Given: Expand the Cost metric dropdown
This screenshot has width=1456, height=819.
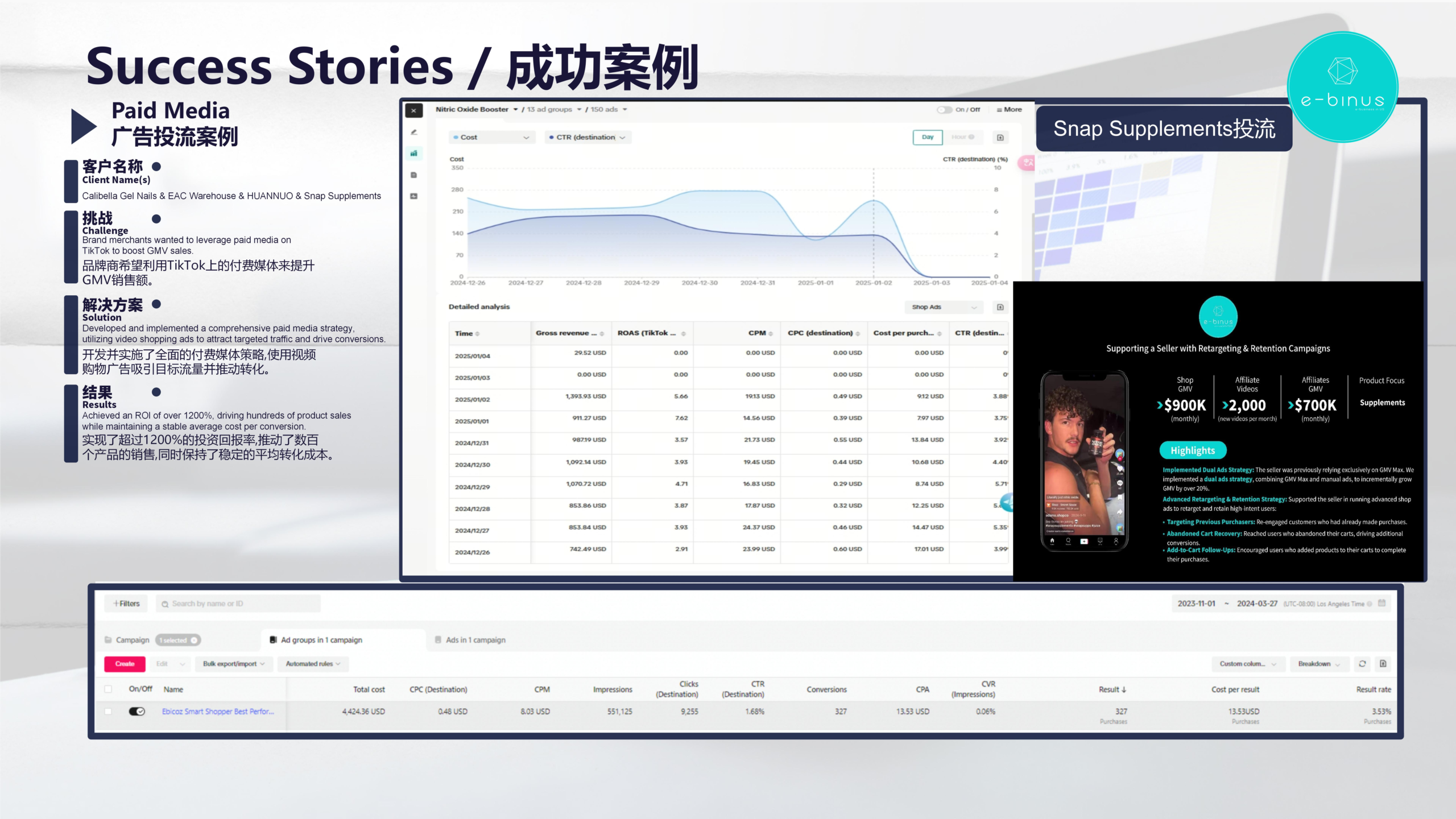Looking at the screenshot, I should 491,137.
